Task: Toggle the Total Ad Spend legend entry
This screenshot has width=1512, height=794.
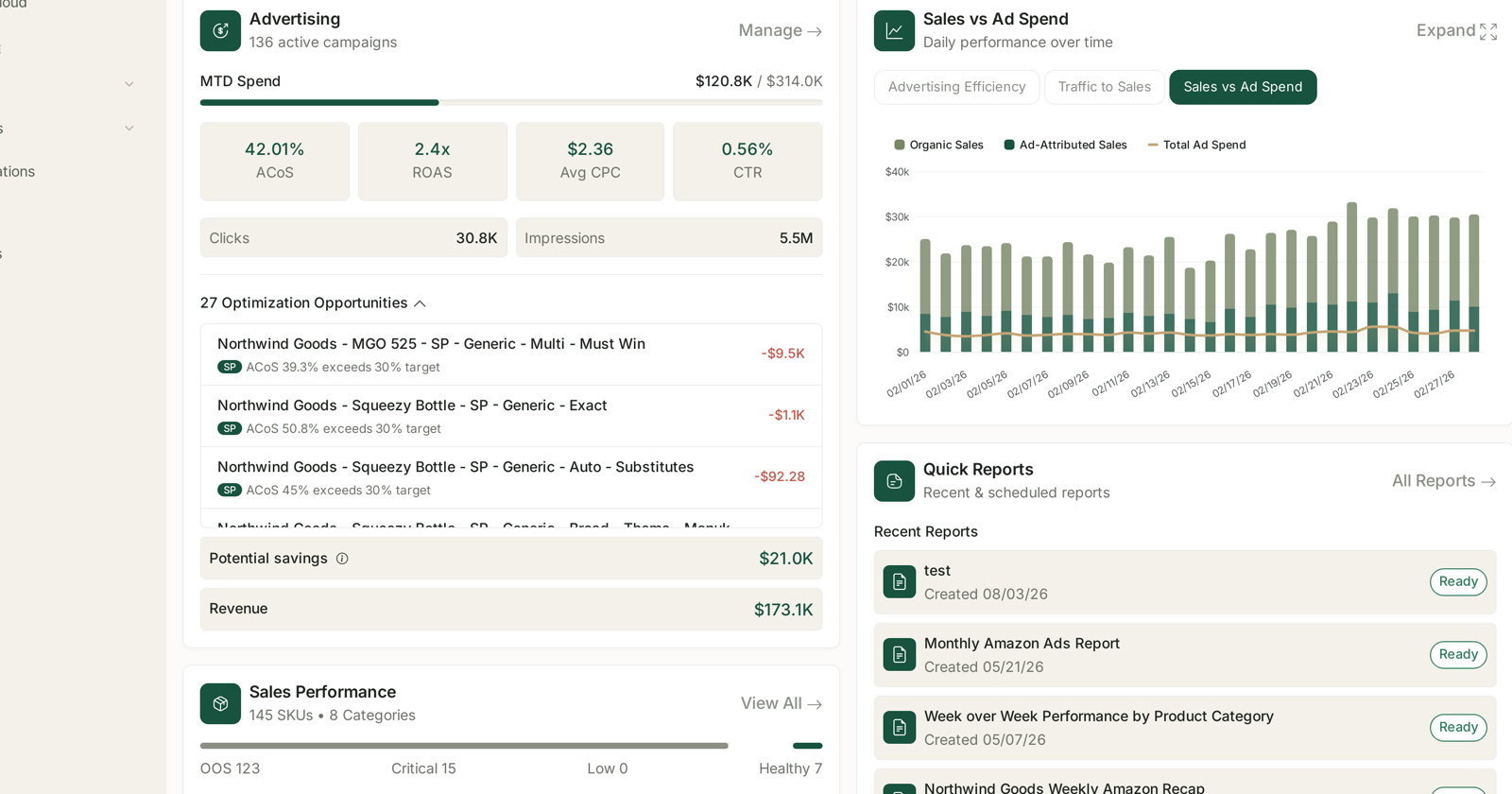Action: [1196, 145]
